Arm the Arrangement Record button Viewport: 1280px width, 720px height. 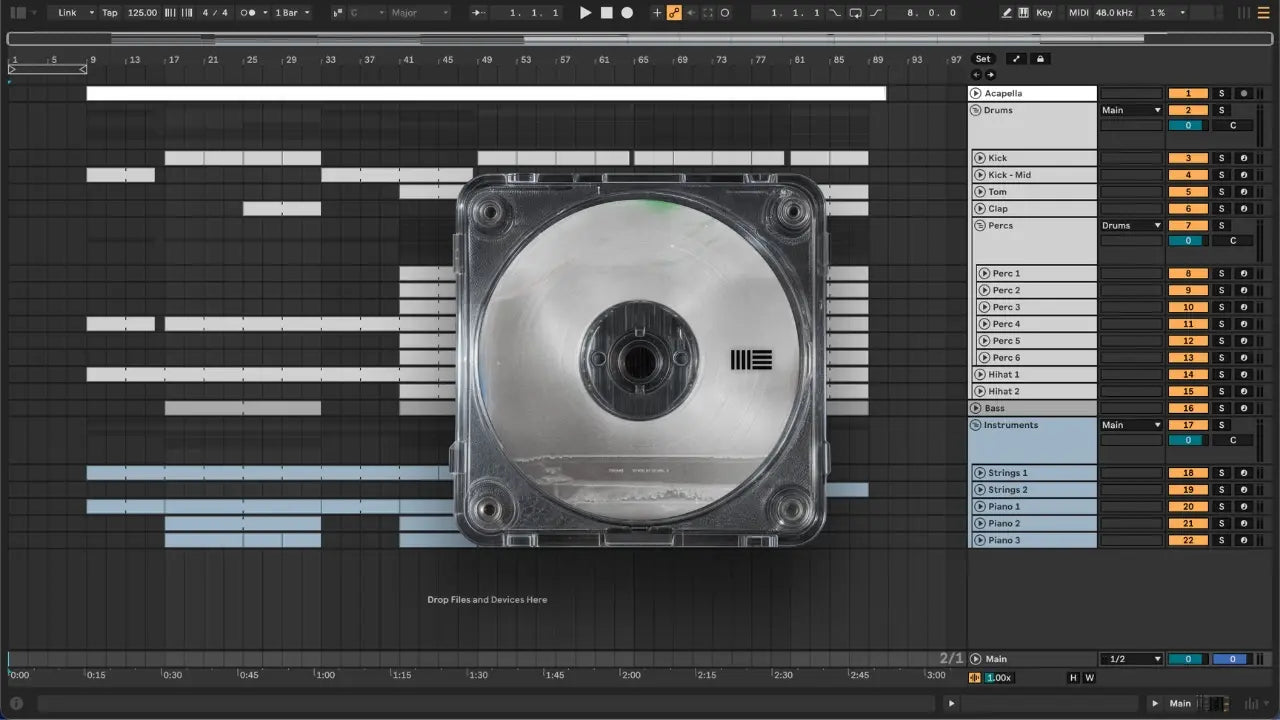point(627,13)
